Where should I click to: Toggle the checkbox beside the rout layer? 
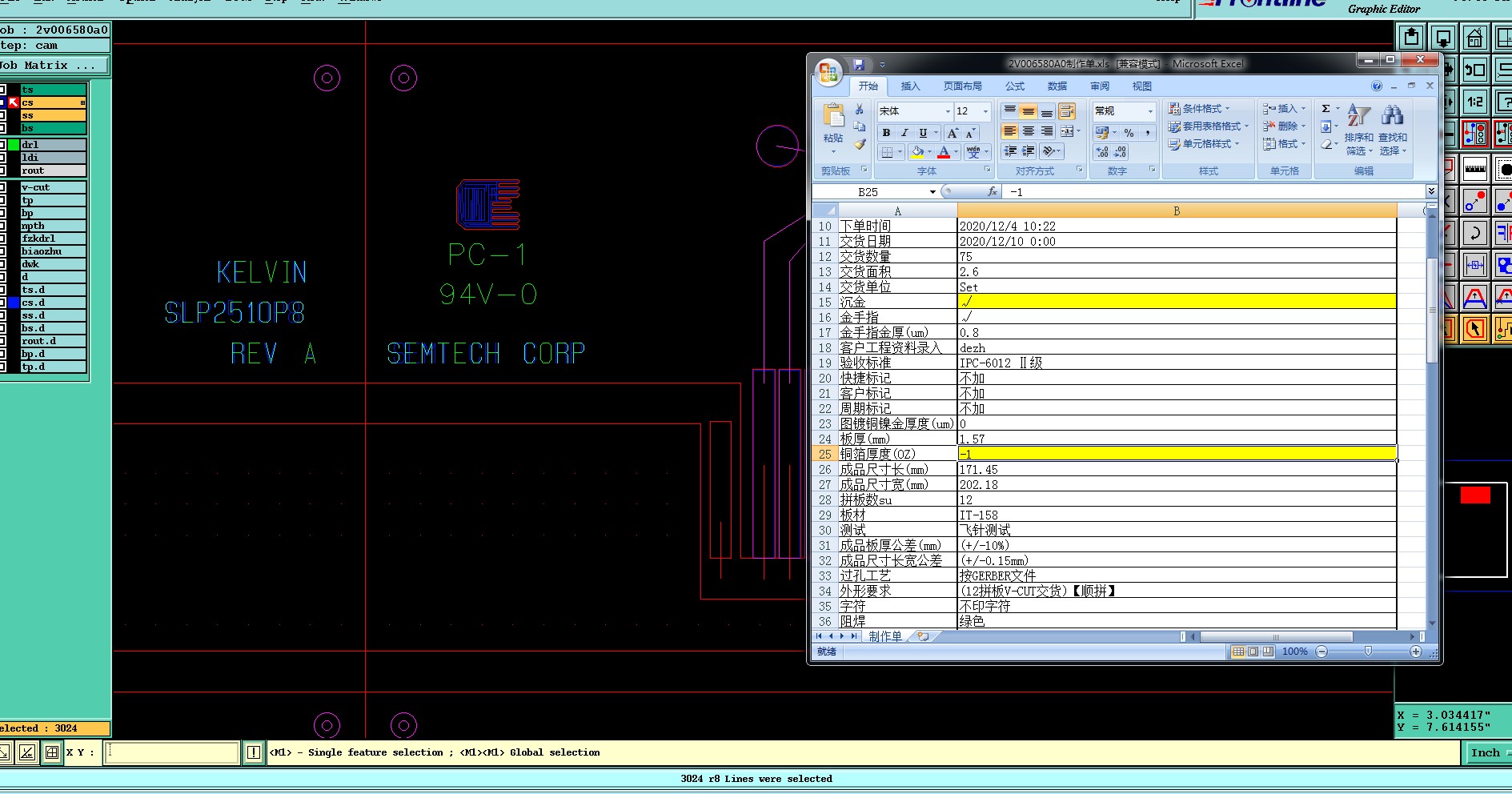pos(3,170)
